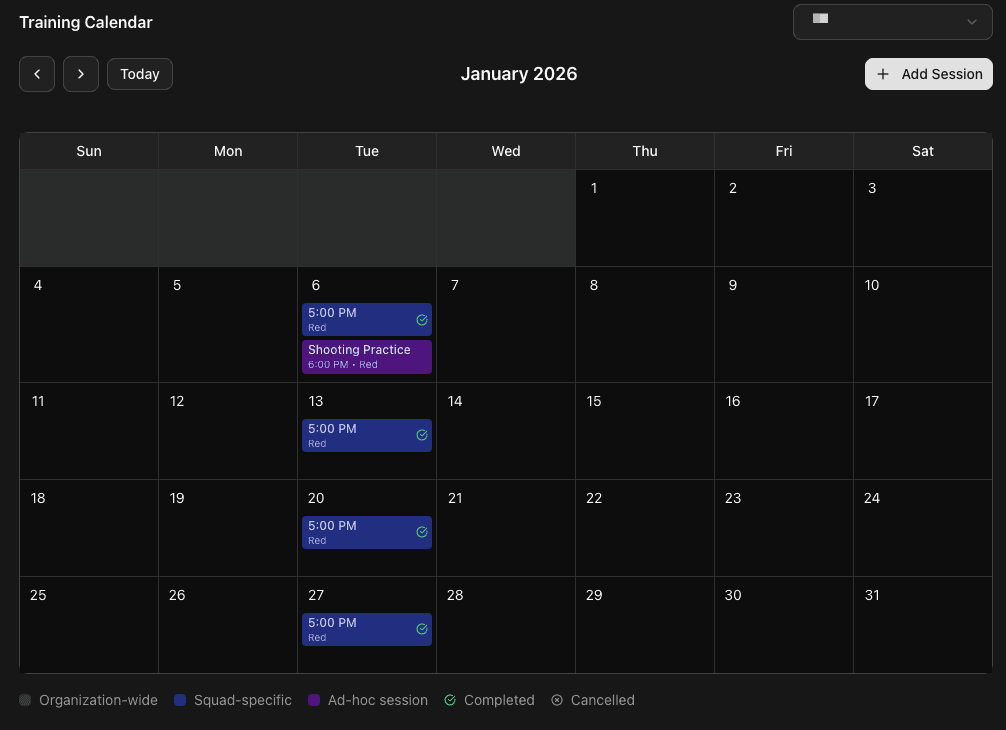Open the Shooting Practice event on January 6

point(360,355)
